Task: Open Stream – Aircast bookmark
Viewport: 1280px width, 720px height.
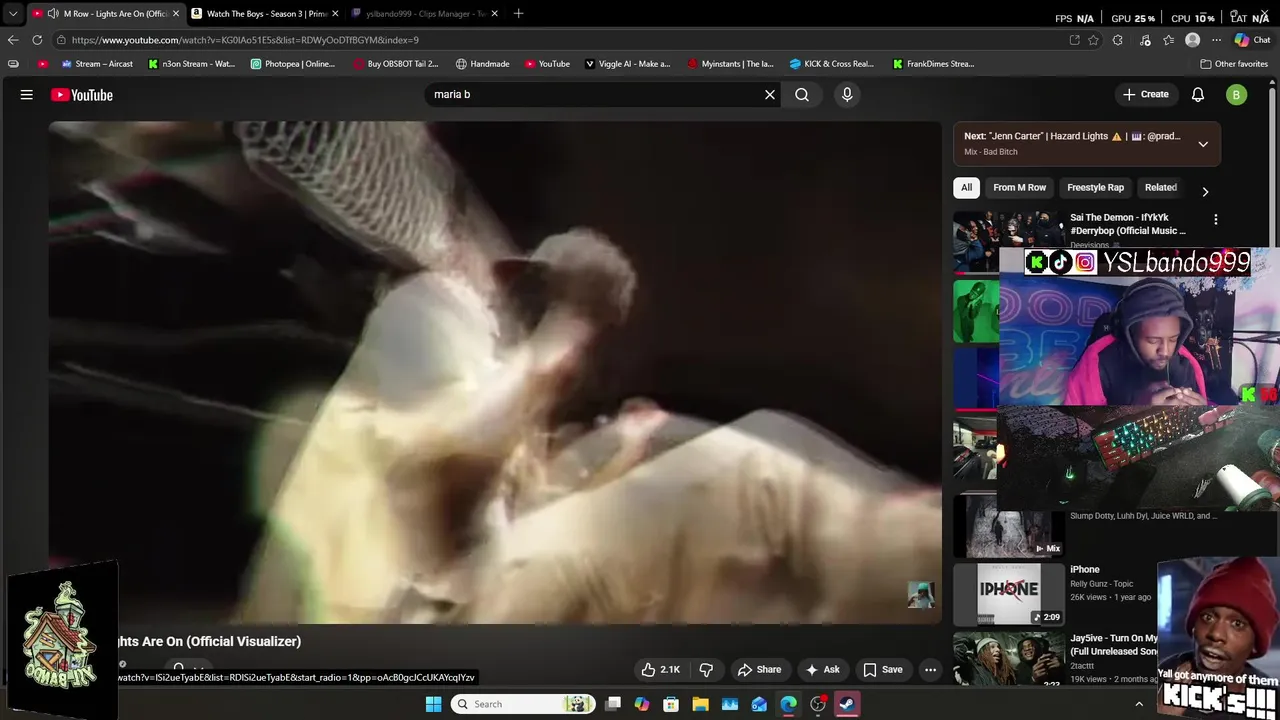Action: [97, 64]
